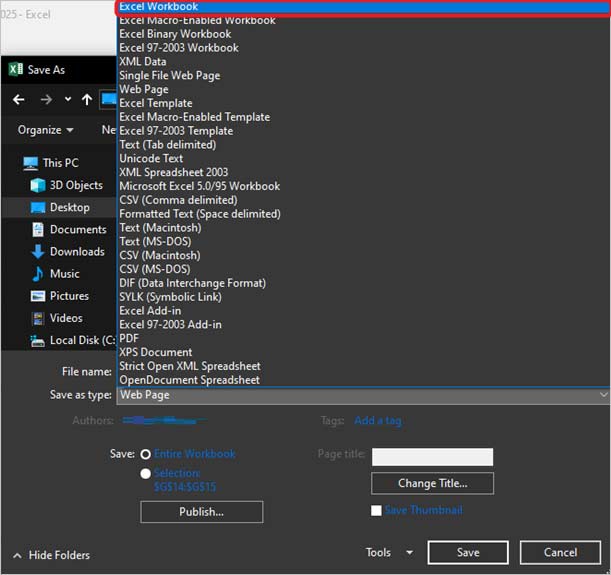Open the Videos folder

[x=66, y=318]
